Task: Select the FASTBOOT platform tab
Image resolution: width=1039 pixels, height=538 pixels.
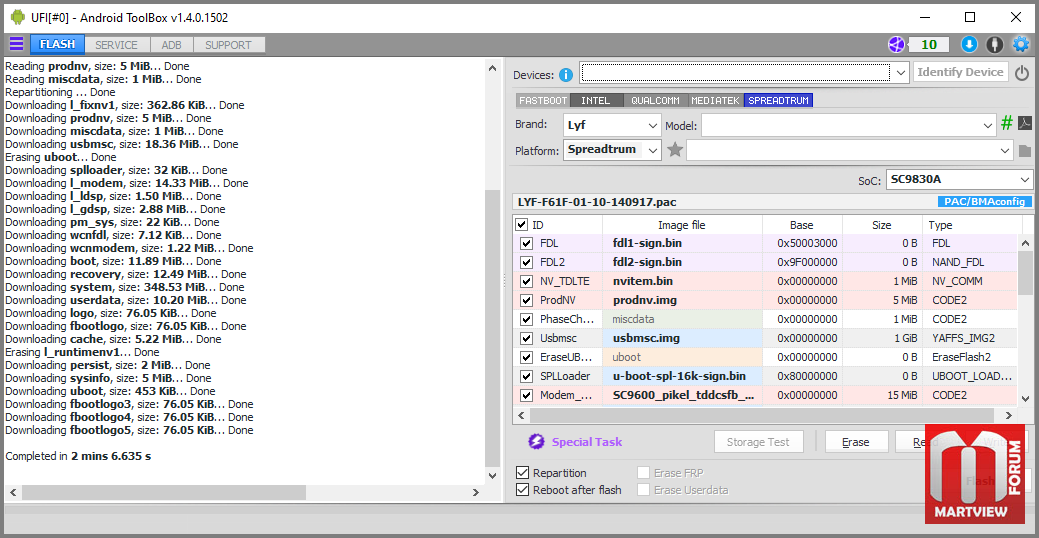Action: point(543,101)
